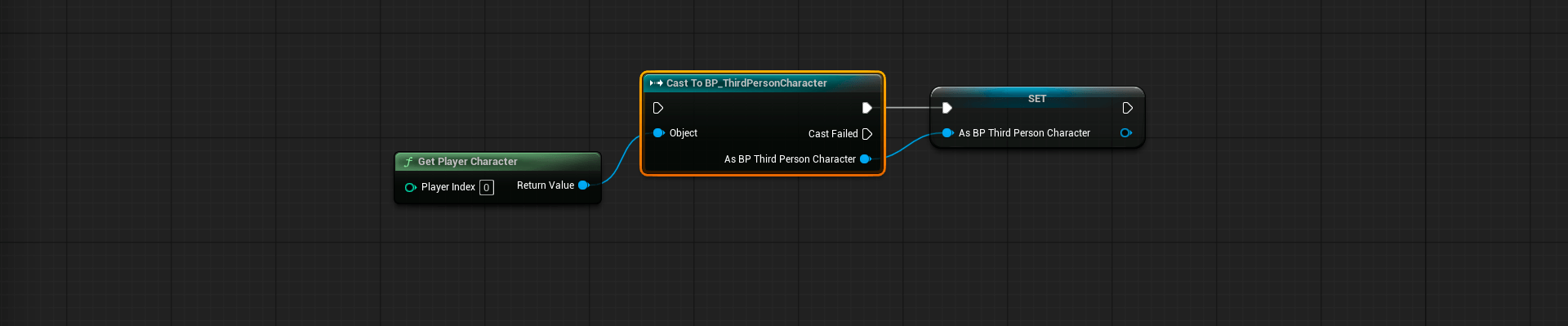This screenshot has width=1568, height=326.
Task: Click the SET node's As BP Third Person Character input pin
Action: [x=948, y=133]
